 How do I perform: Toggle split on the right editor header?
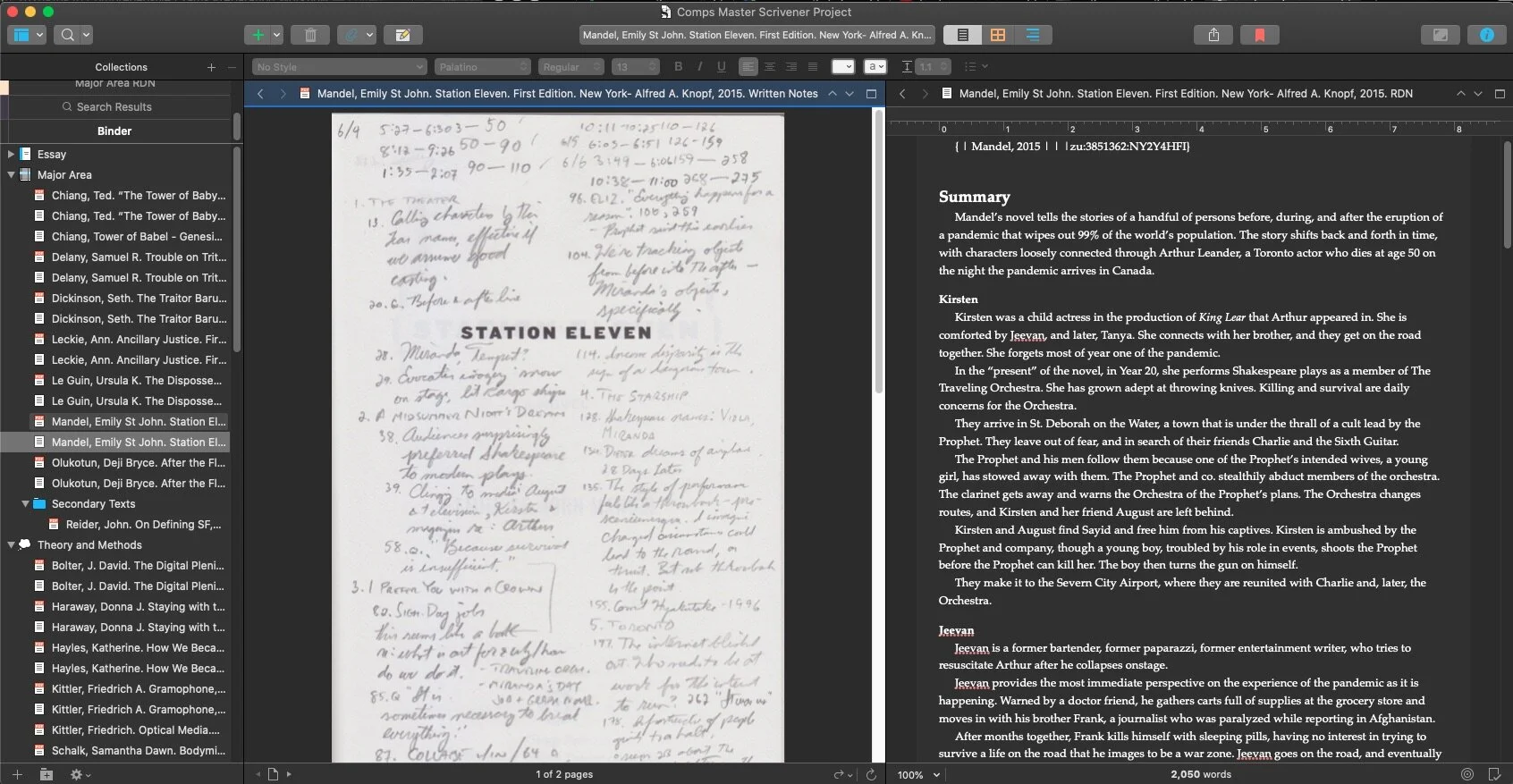point(1500,93)
